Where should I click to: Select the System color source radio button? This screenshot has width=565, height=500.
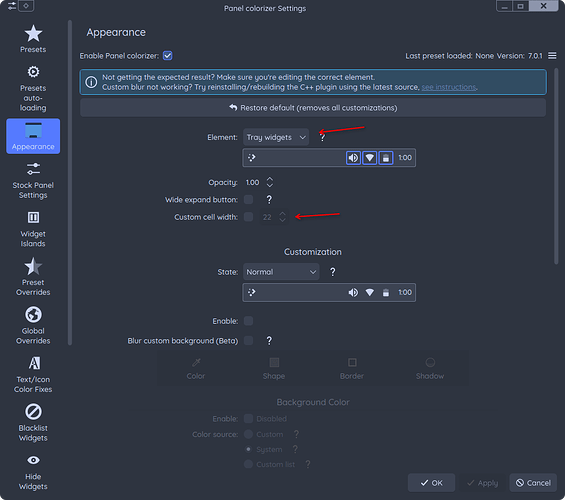(248, 449)
